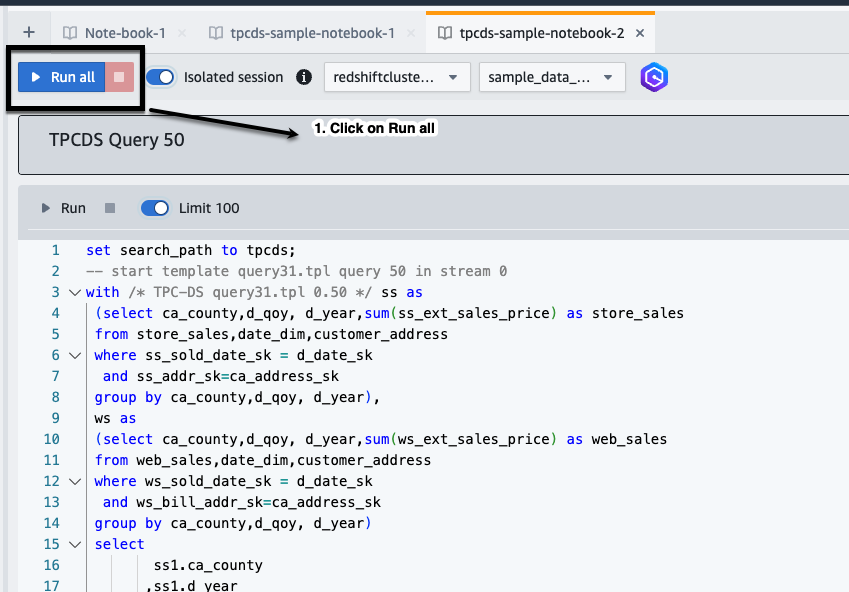Click the text 'and ss_addr_sk=ca_address_sk'

point(221,376)
